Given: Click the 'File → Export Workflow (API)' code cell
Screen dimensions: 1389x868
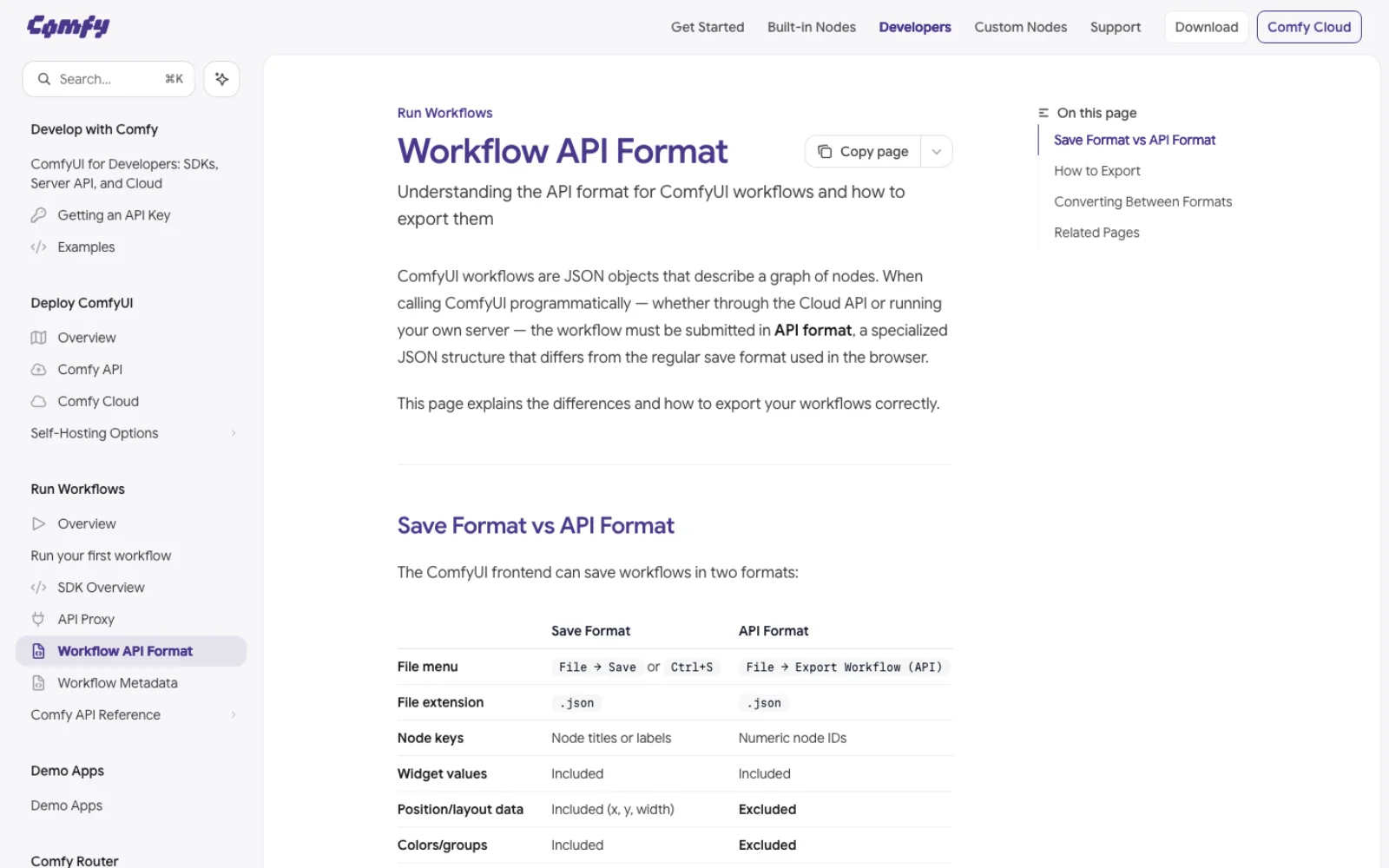Looking at the screenshot, I should pos(845,667).
